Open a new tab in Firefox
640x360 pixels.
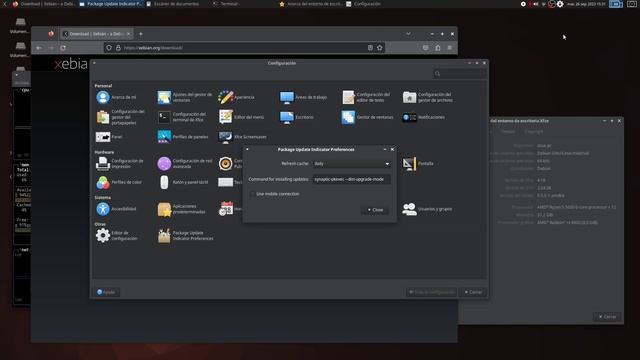(141, 34)
